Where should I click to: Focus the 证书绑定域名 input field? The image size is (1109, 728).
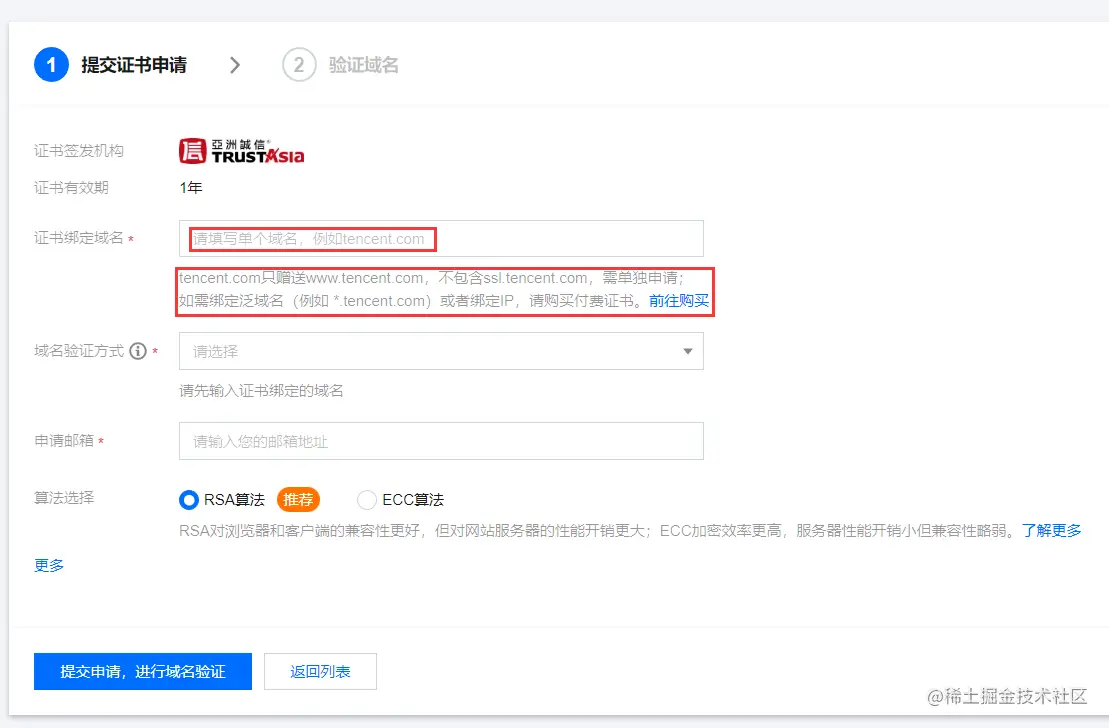click(441, 238)
